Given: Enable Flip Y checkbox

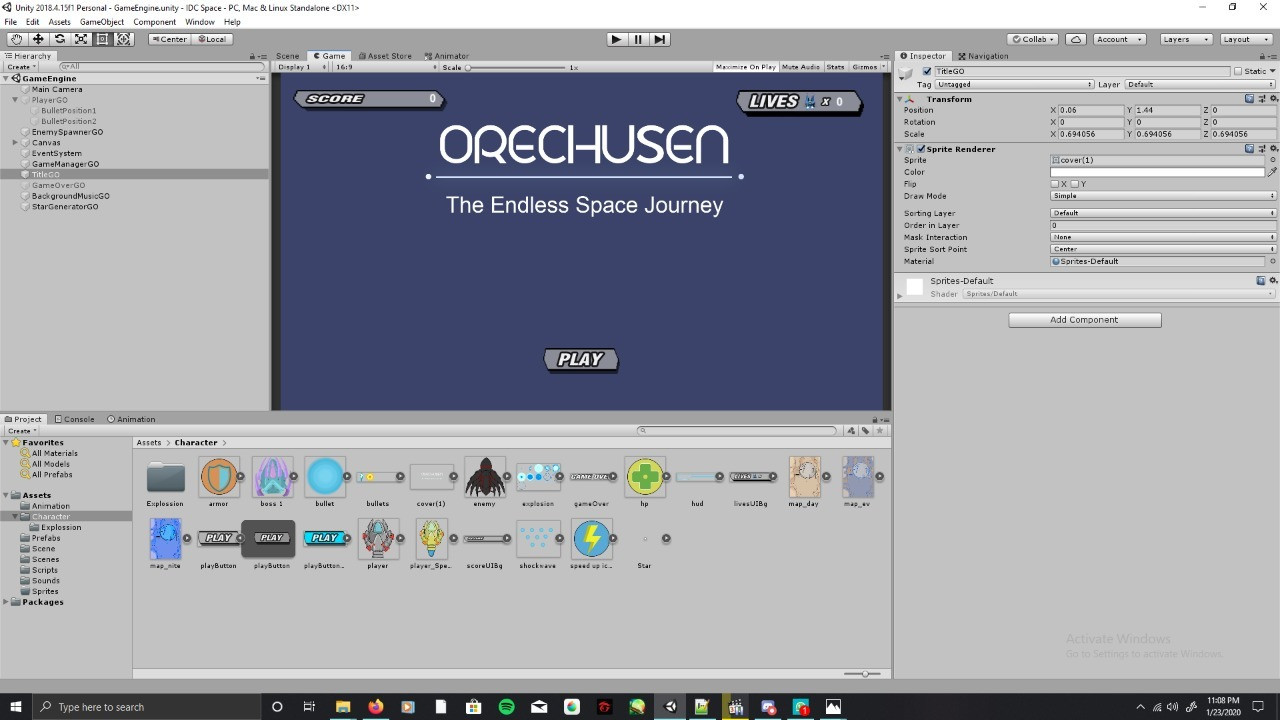Looking at the screenshot, I should [x=1075, y=184].
